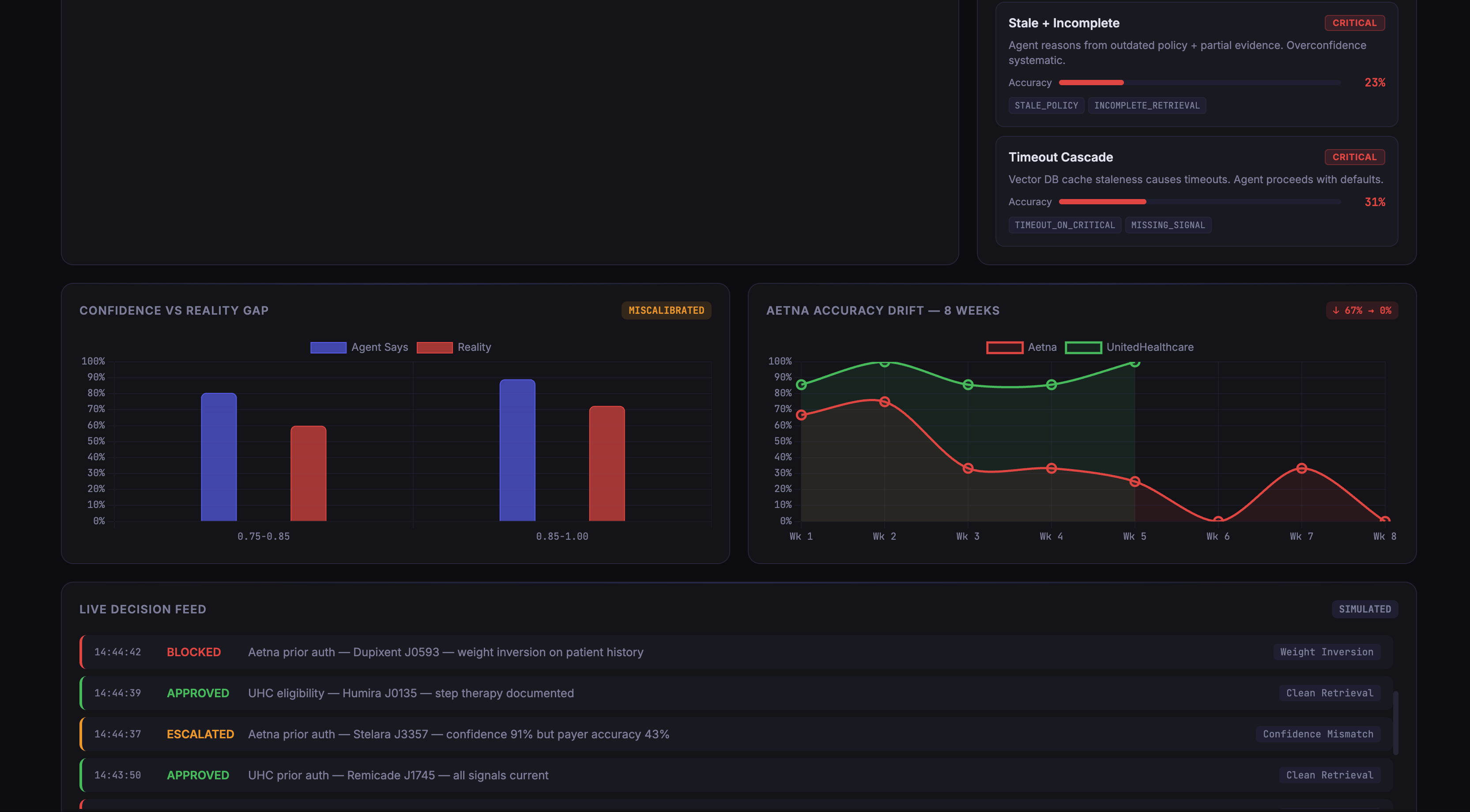Select the Confidence Mismatch tag

(1318, 734)
